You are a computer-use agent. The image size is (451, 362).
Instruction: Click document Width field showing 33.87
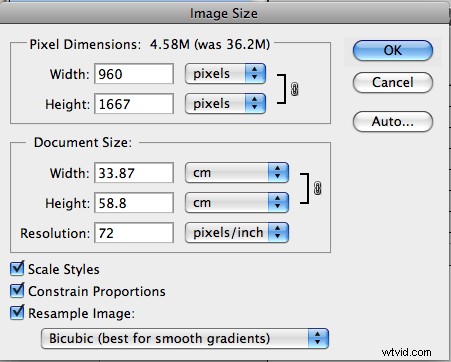[x=134, y=173]
